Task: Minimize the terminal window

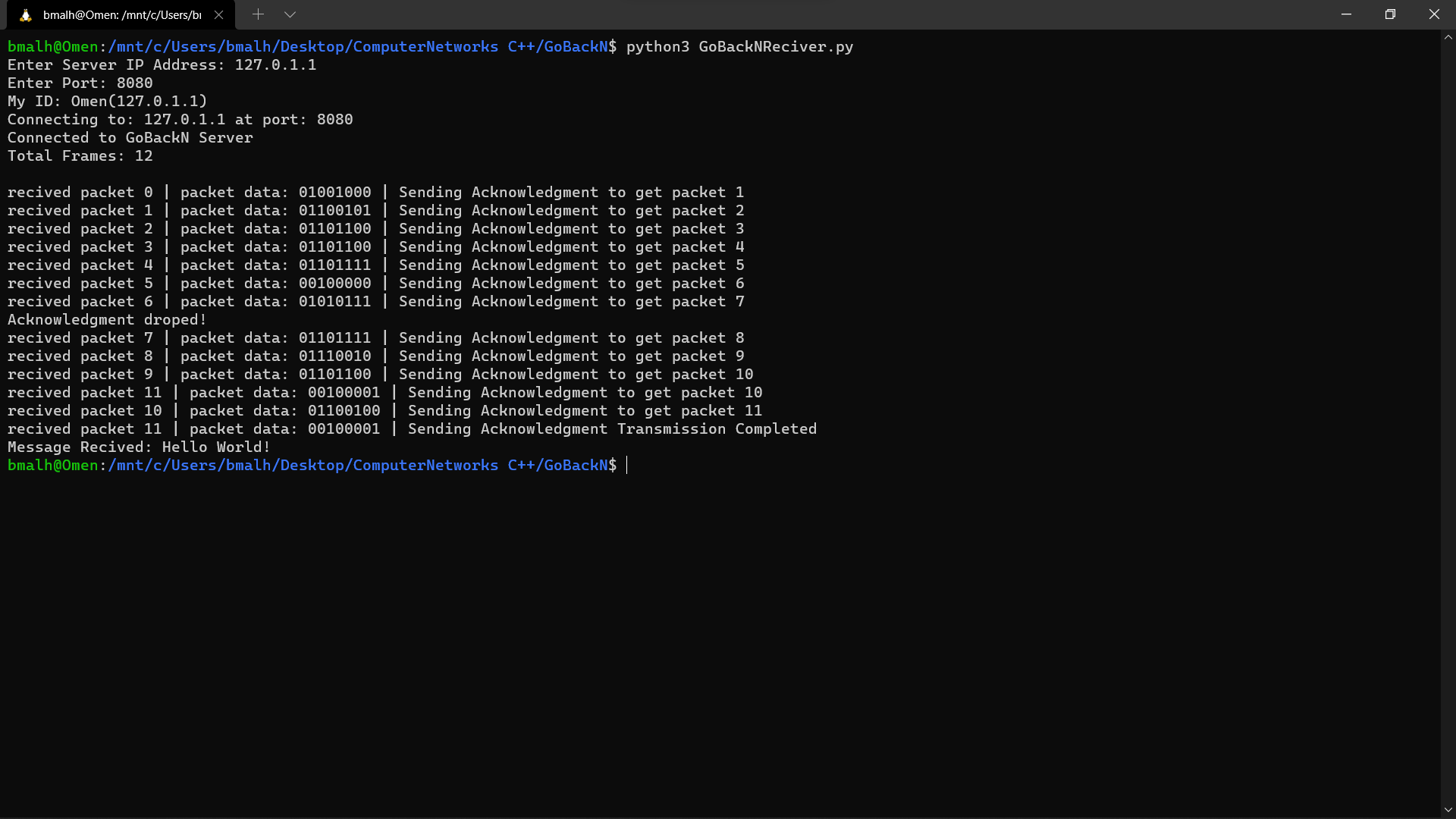Action: click(1346, 14)
